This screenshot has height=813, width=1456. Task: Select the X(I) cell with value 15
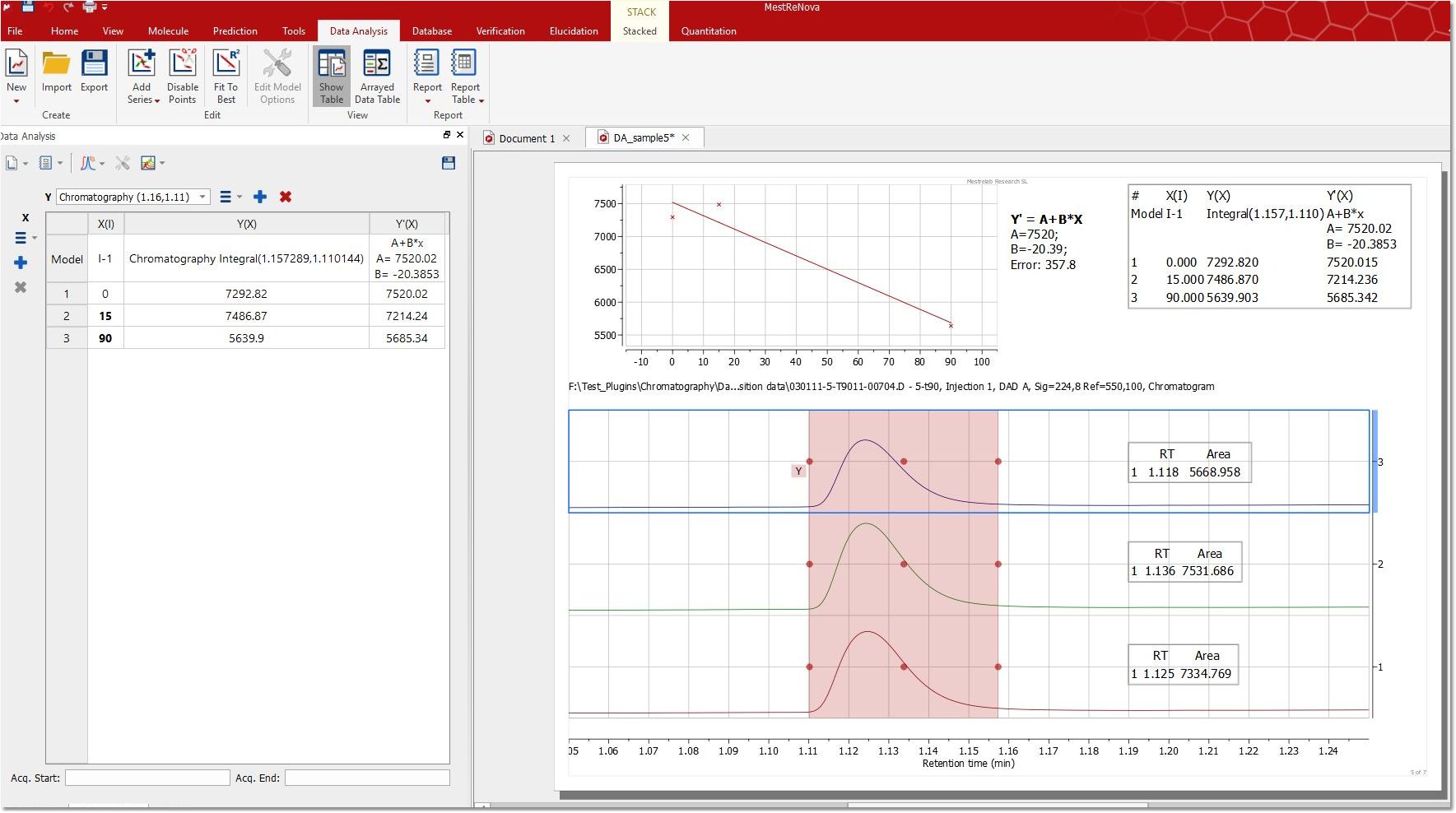(x=105, y=316)
